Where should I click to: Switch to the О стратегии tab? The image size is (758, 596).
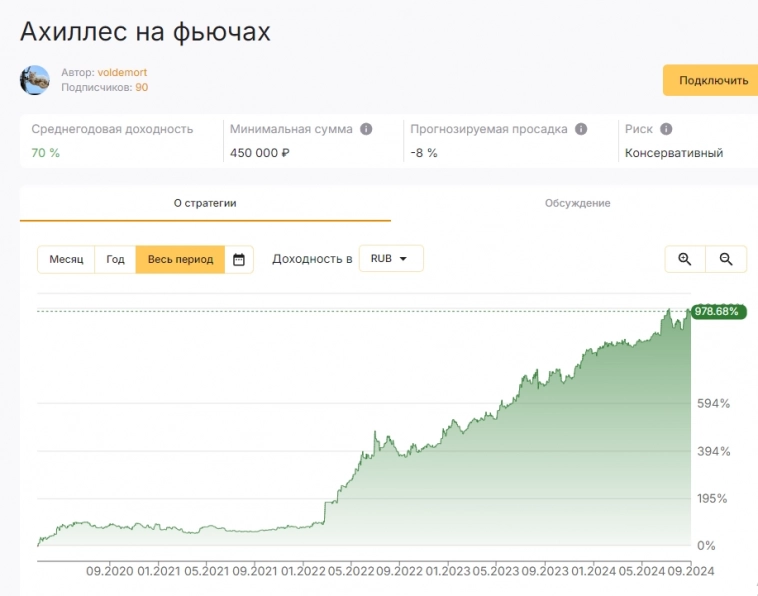point(205,203)
